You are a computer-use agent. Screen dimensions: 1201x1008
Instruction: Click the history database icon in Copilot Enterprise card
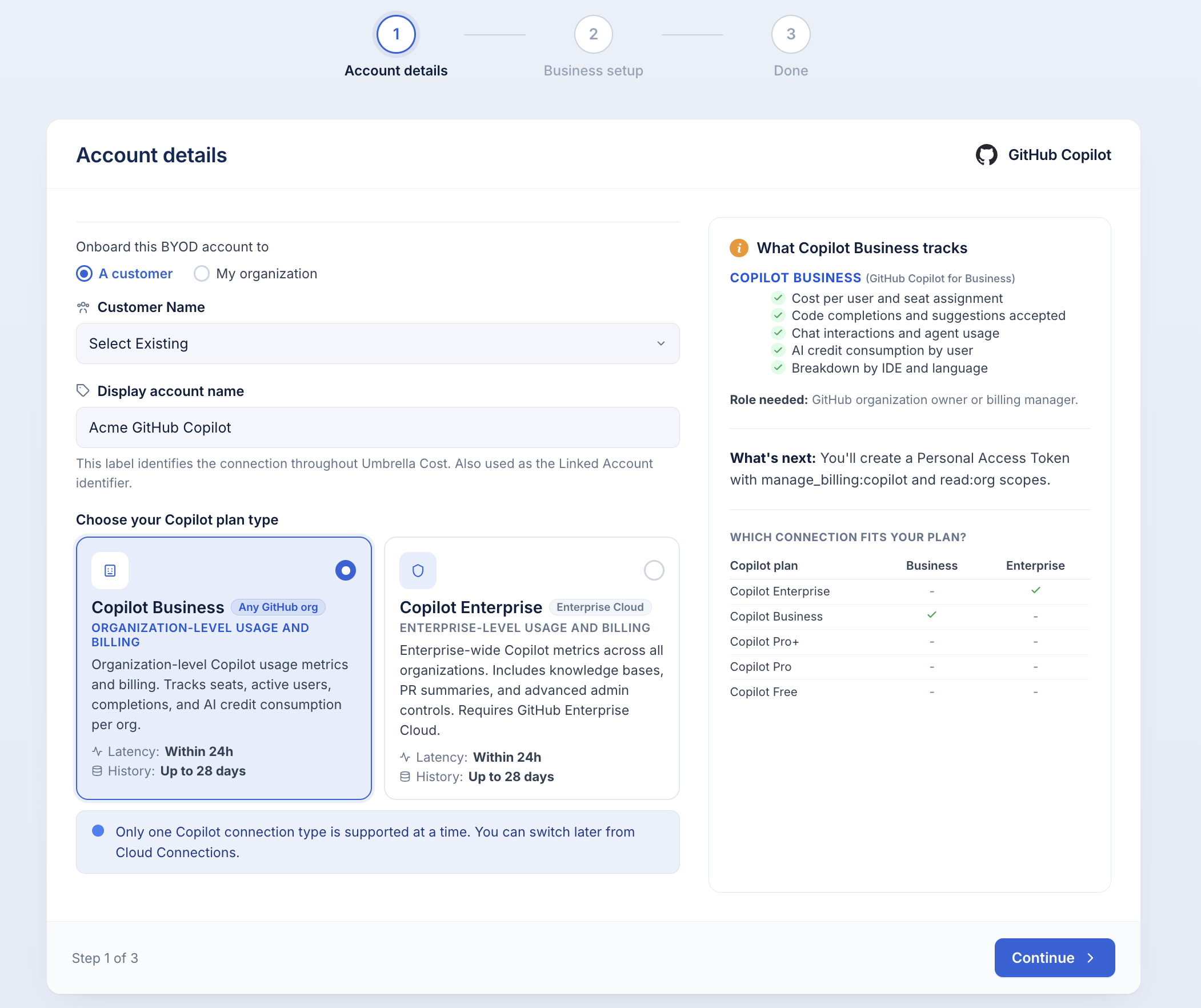tap(406, 777)
